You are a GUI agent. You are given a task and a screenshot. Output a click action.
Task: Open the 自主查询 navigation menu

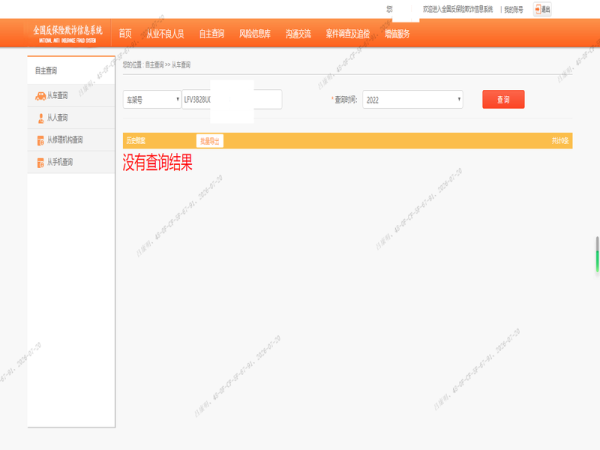(x=212, y=34)
